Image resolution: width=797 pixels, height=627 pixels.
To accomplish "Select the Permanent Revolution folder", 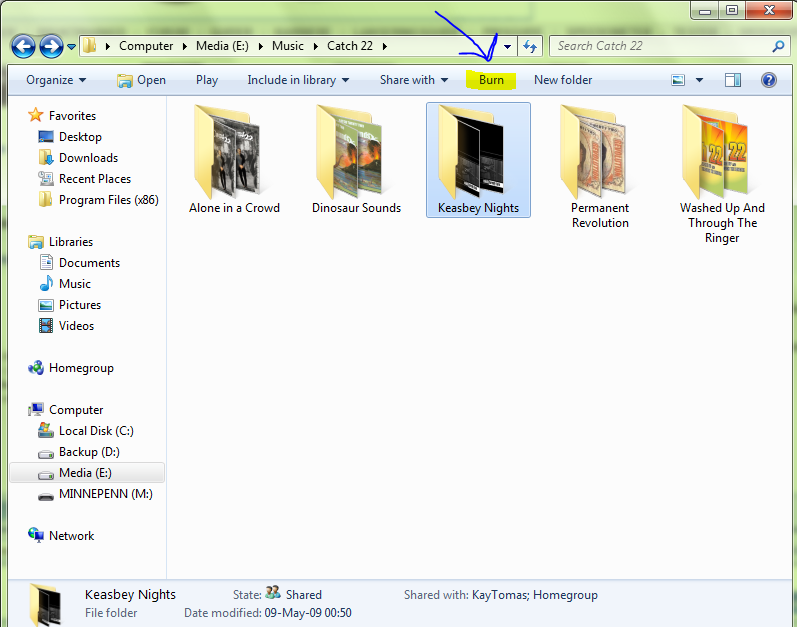I will pyautogui.click(x=600, y=167).
